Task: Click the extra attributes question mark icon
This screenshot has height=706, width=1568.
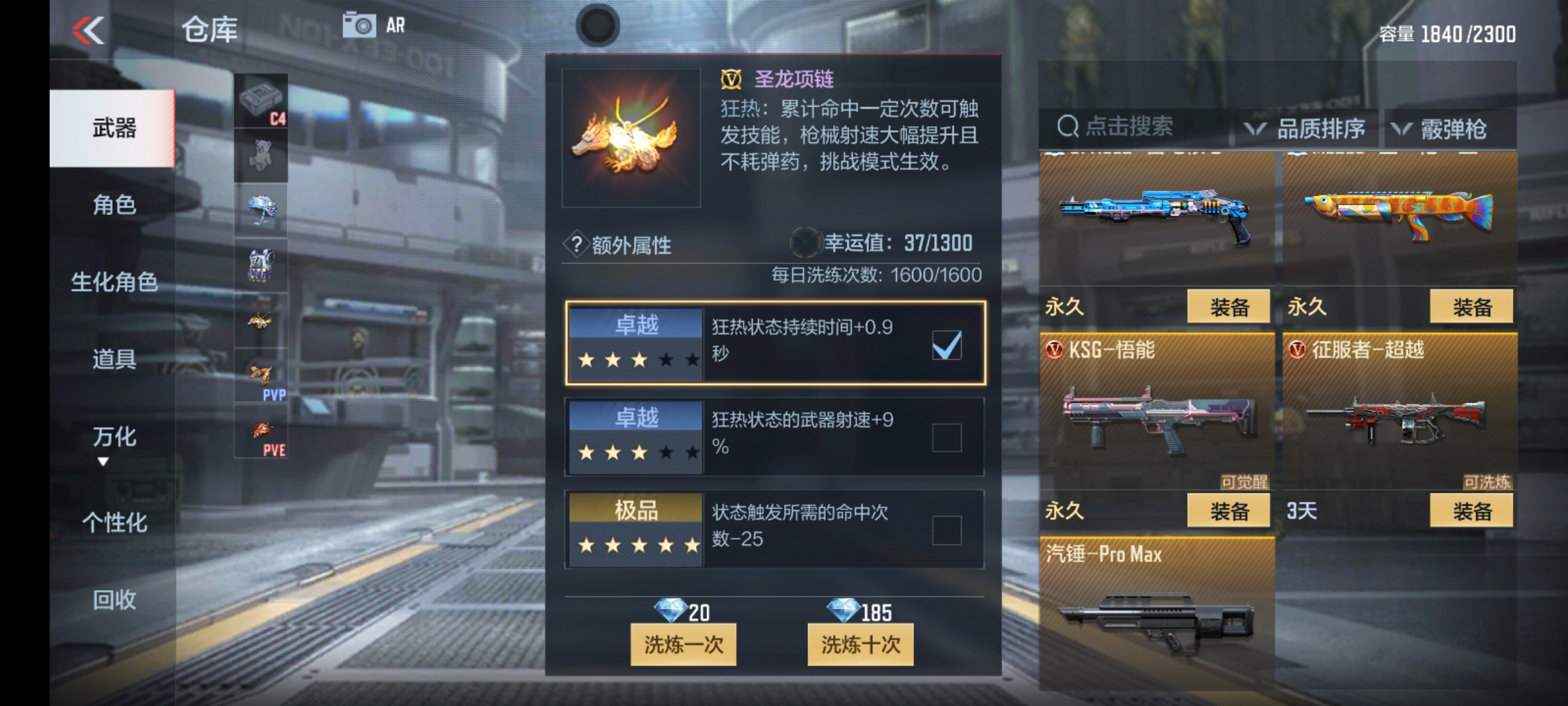Action: 576,244
